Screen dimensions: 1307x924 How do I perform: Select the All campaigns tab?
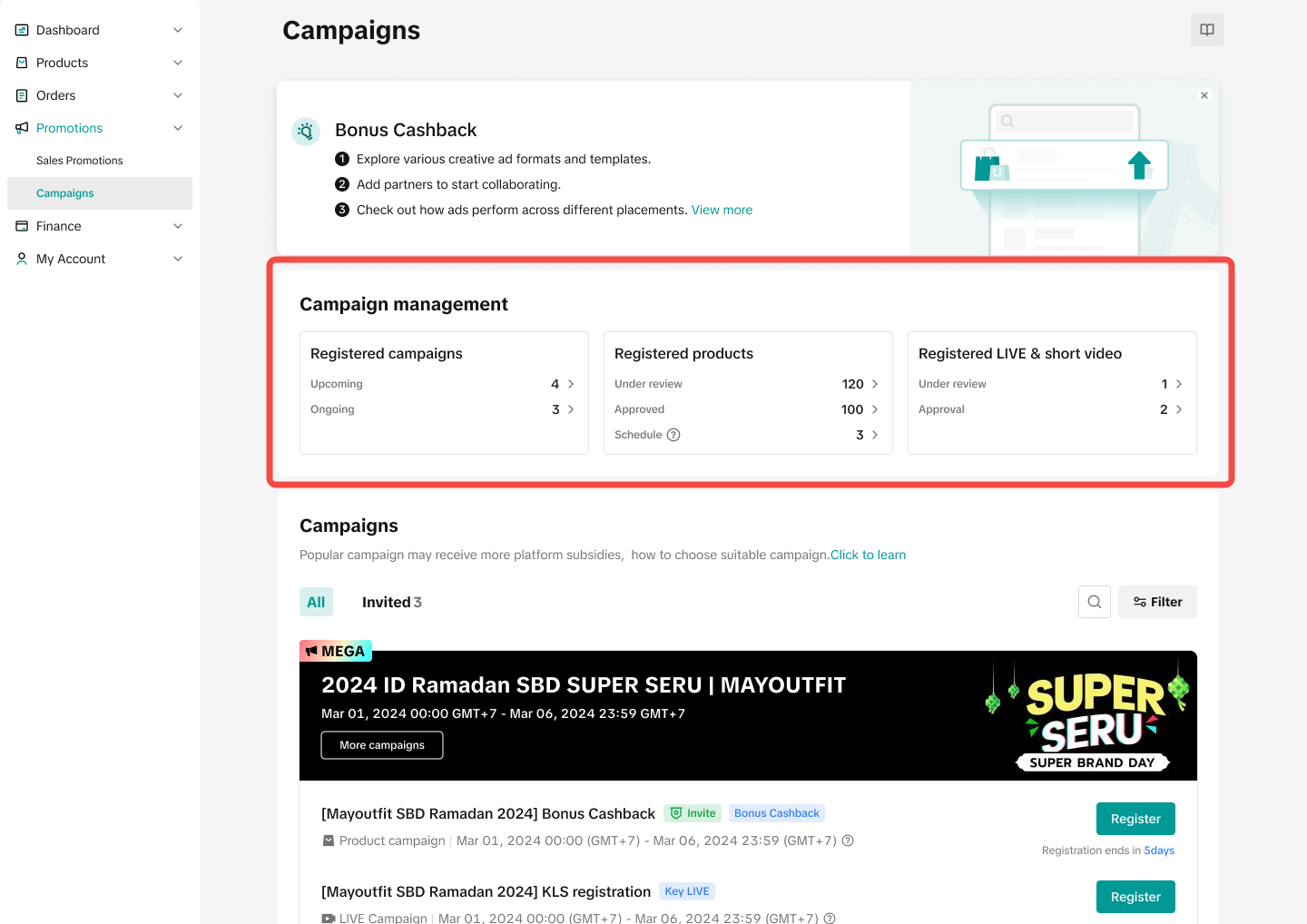(316, 602)
